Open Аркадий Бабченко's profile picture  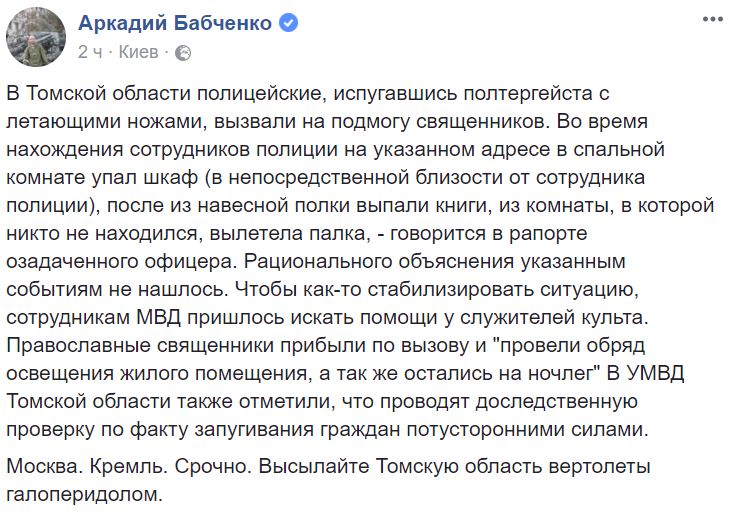click(x=36, y=37)
